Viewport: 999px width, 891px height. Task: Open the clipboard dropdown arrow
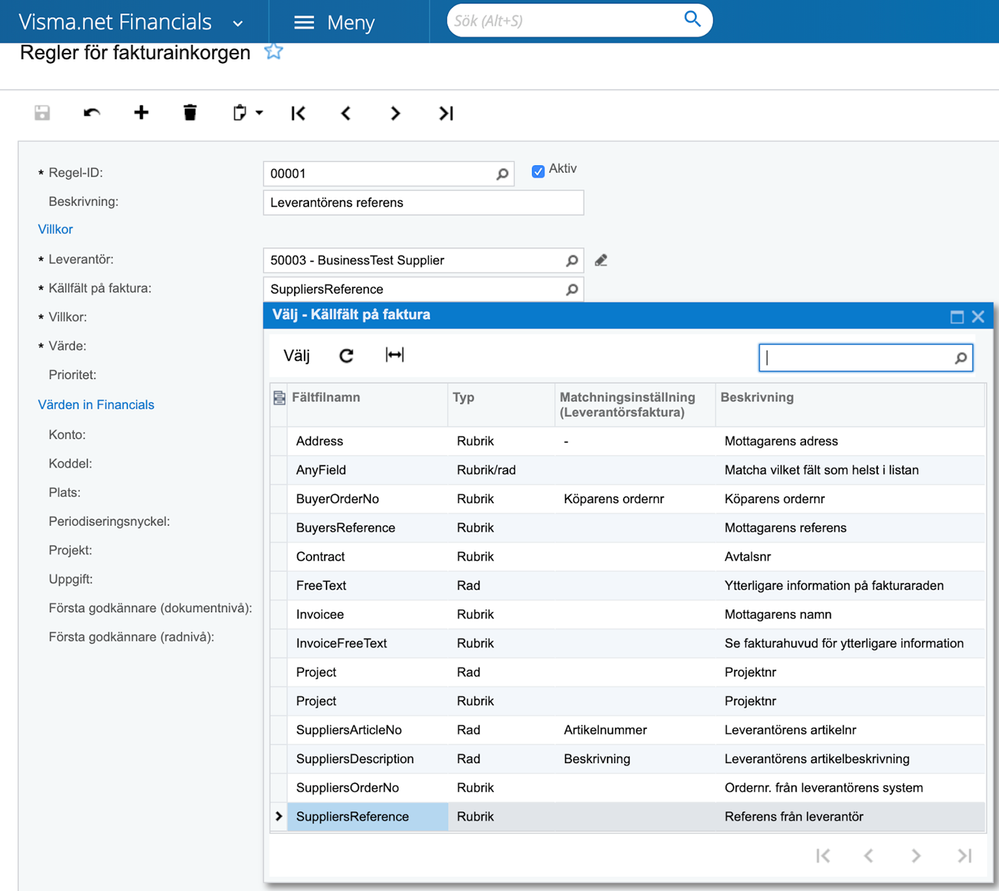259,113
